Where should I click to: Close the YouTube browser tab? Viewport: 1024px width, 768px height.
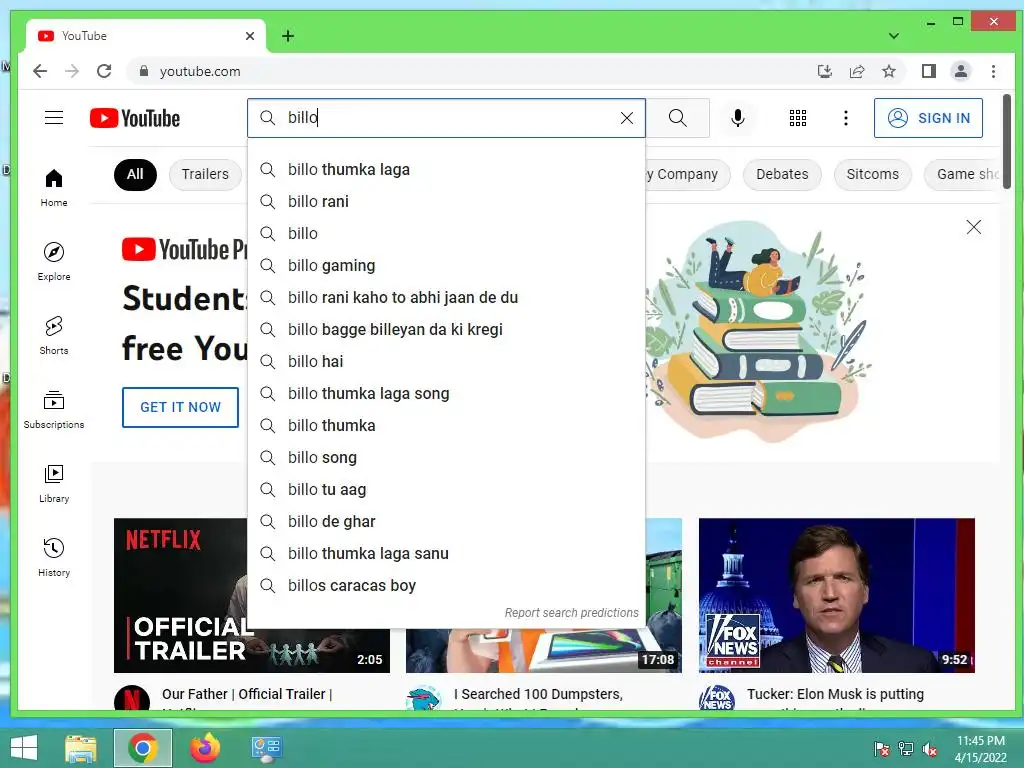click(x=249, y=36)
